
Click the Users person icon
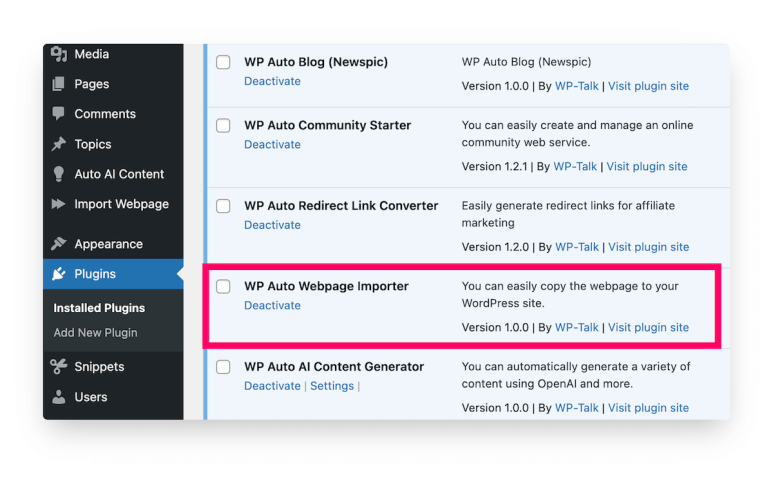pyautogui.click(x=58, y=397)
